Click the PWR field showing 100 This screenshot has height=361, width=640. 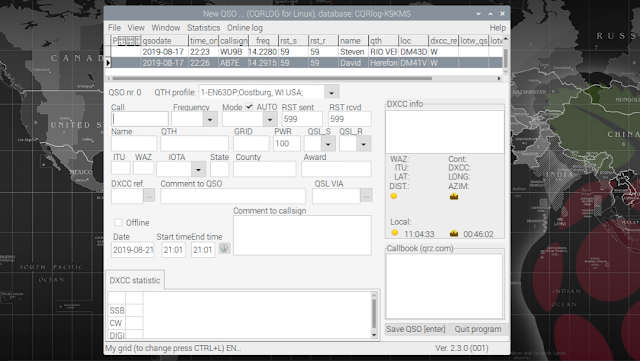(287, 144)
